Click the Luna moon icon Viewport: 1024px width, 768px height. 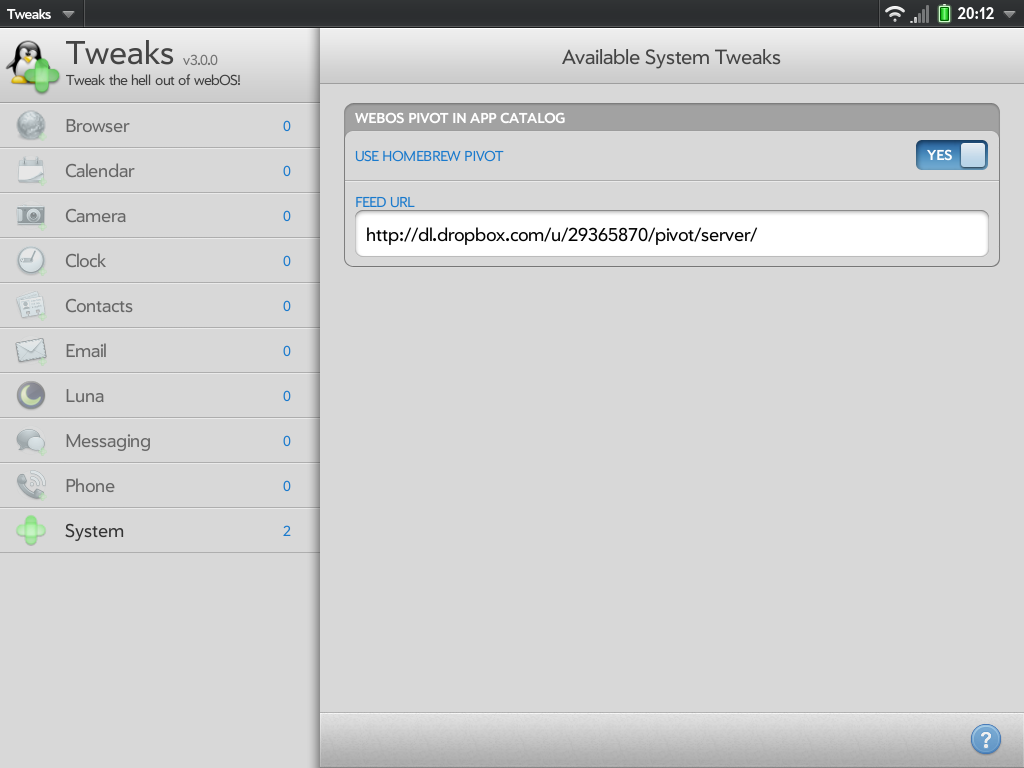tap(31, 396)
